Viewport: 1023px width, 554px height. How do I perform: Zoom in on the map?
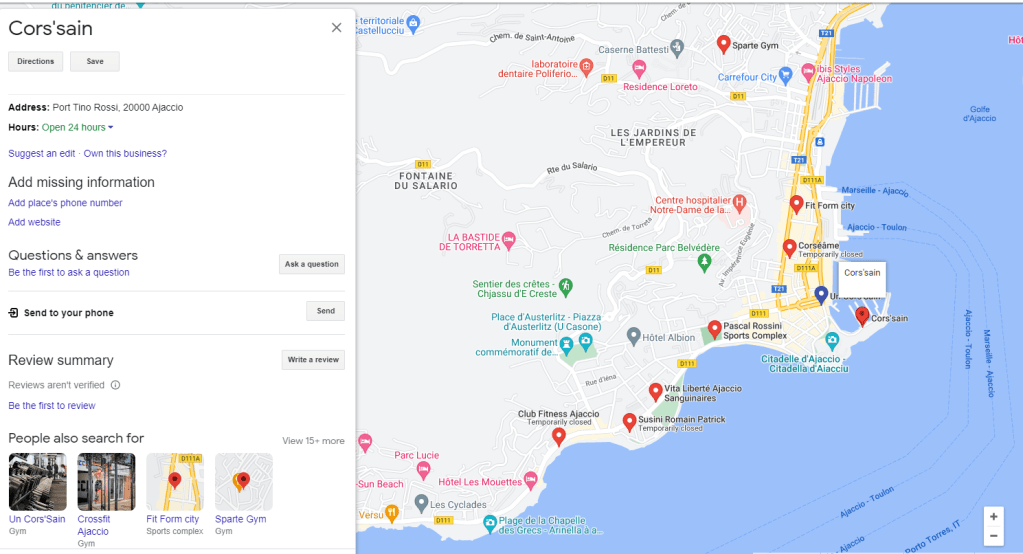click(993, 517)
